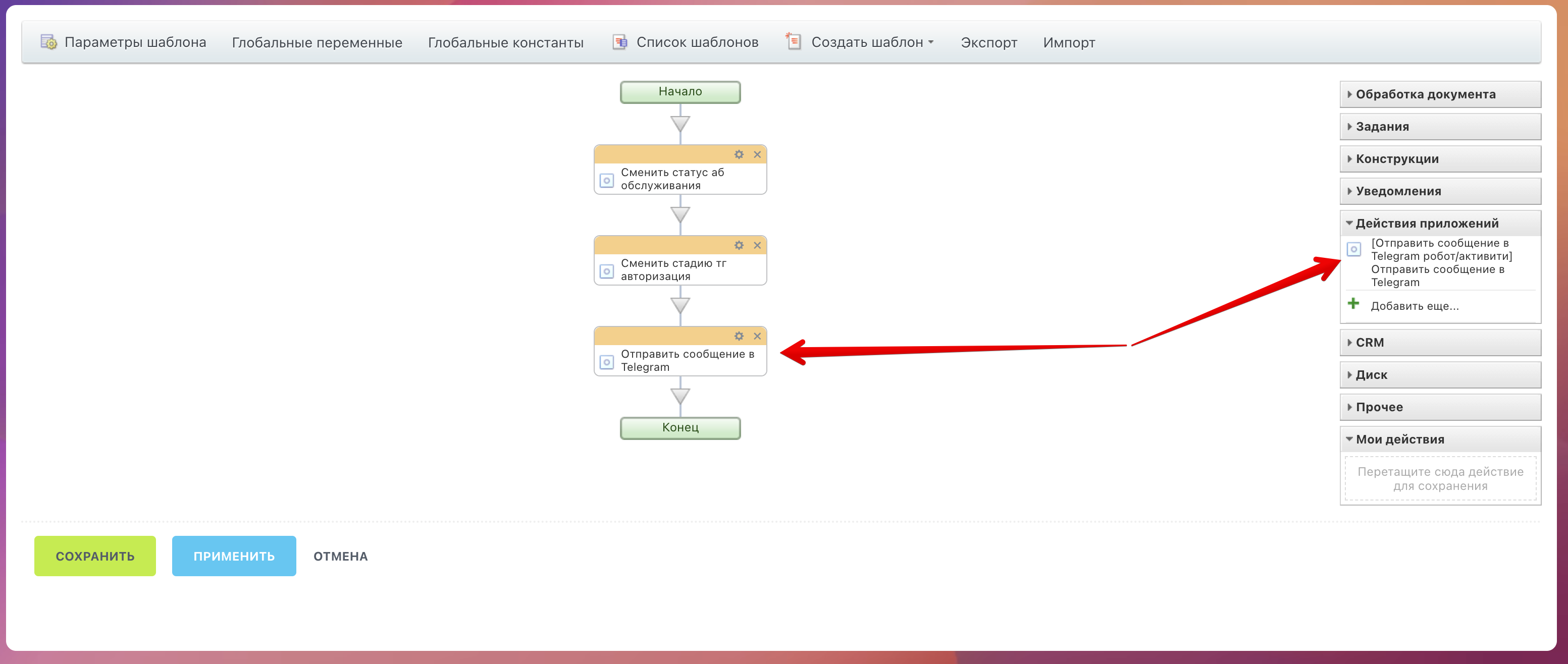This screenshot has width=1568, height=664.
Task: Delete the 'Отправить сообщение в Telegram' block
Action: 757,336
